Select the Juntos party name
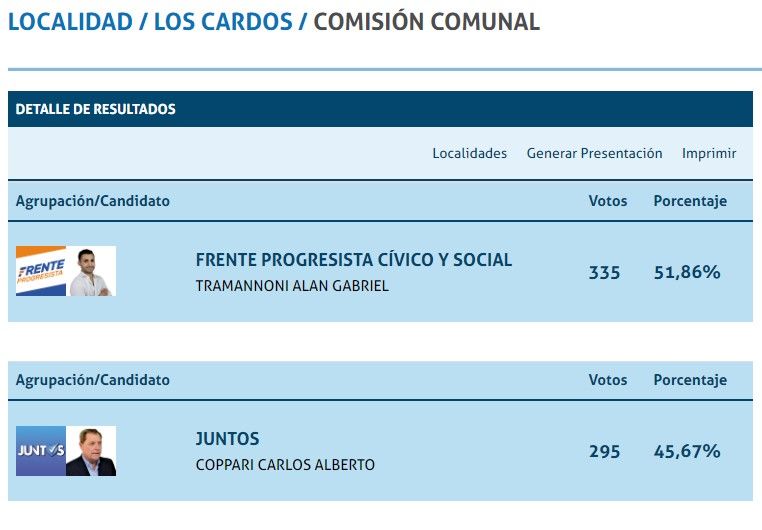Screen dimensions: 762x530 227,439
